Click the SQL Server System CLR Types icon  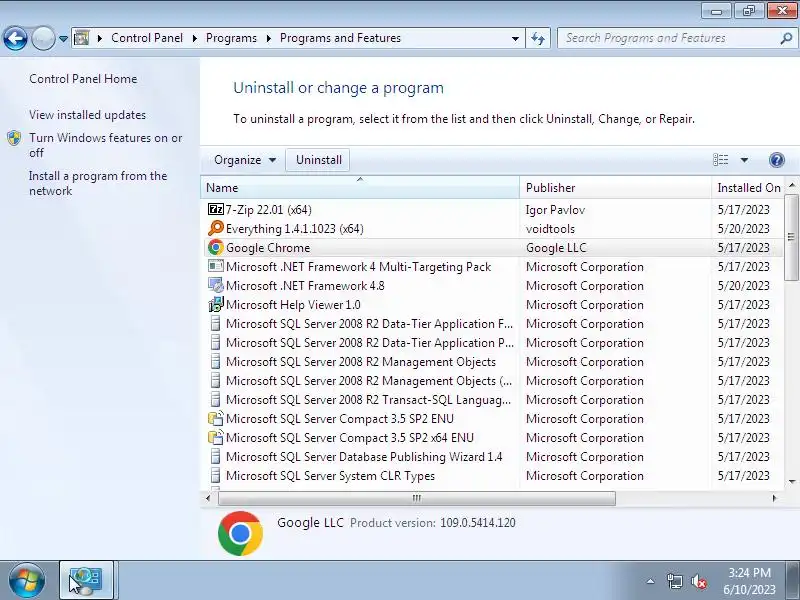point(216,476)
